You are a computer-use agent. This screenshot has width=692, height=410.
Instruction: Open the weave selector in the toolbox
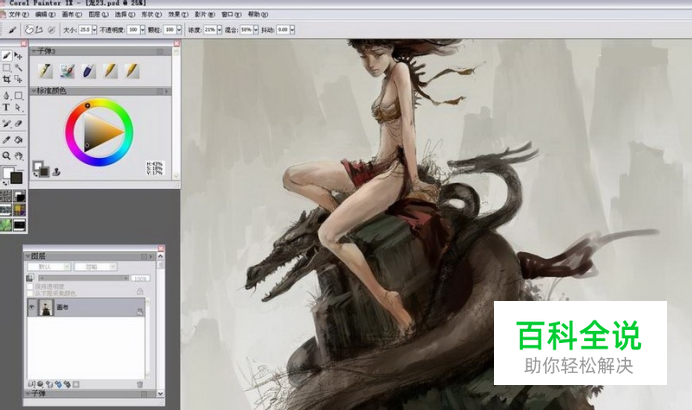[x=19, y=210]
